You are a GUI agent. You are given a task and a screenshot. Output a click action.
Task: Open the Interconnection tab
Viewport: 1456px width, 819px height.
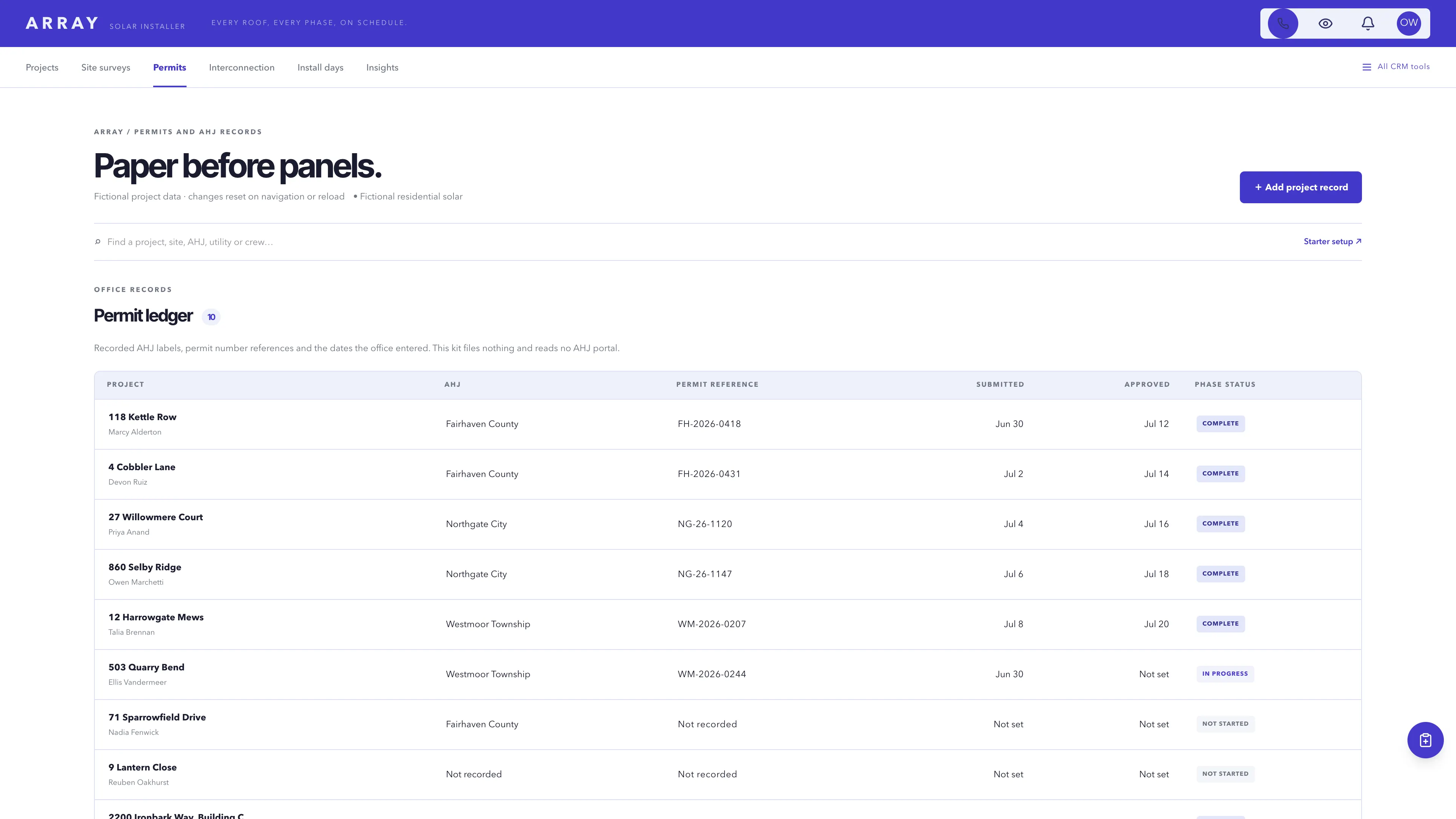pyautogui.click(x=242, y=67)
